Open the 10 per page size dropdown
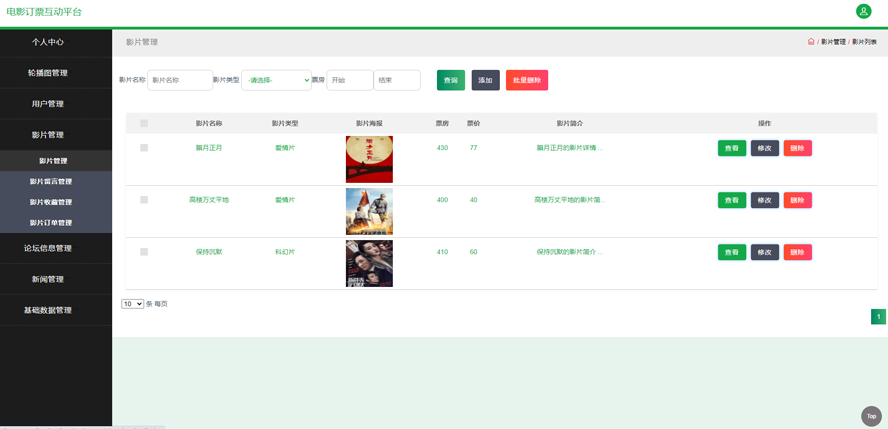Screen dimensions: 888x429 coord(133,304)
